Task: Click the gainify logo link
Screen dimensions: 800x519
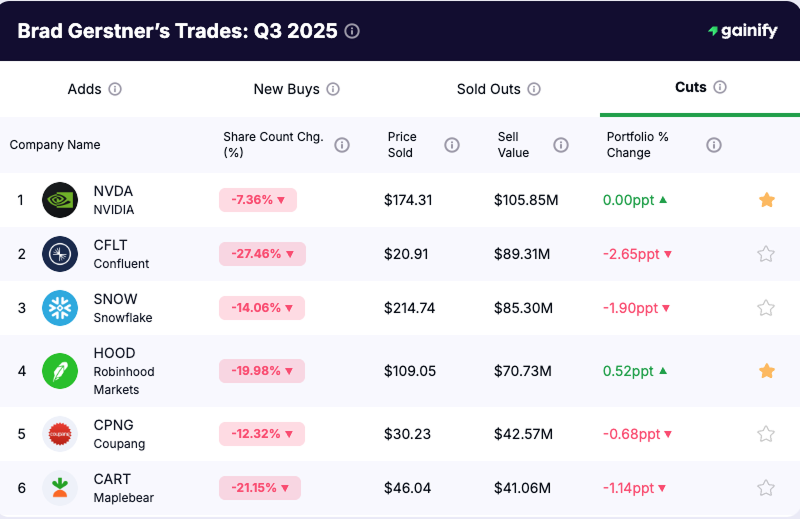Action: [742, 31]
